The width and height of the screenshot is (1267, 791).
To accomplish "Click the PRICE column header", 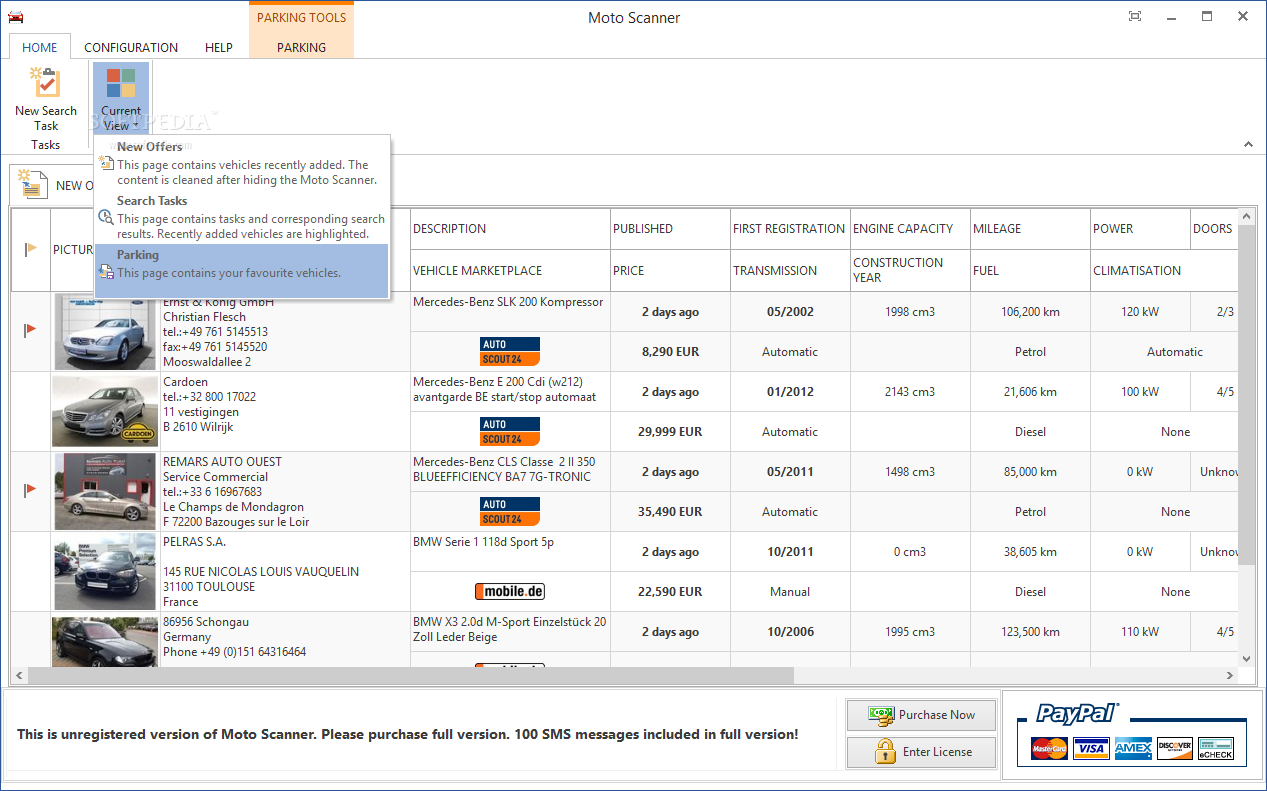I will click(670, 271).
